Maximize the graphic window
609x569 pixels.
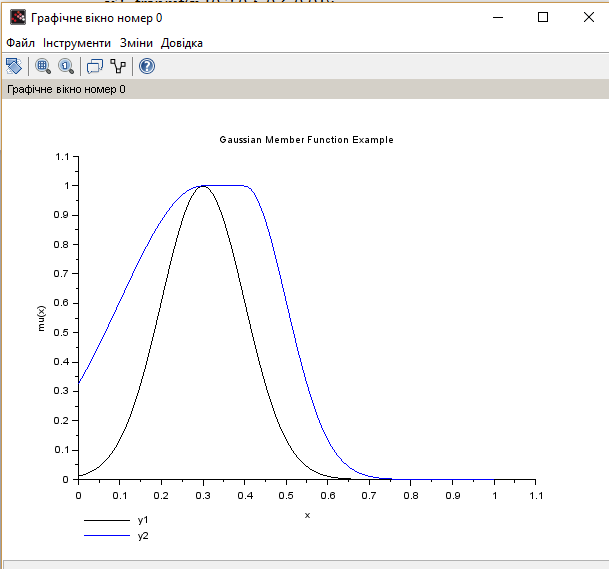click(x=543, y=17)
